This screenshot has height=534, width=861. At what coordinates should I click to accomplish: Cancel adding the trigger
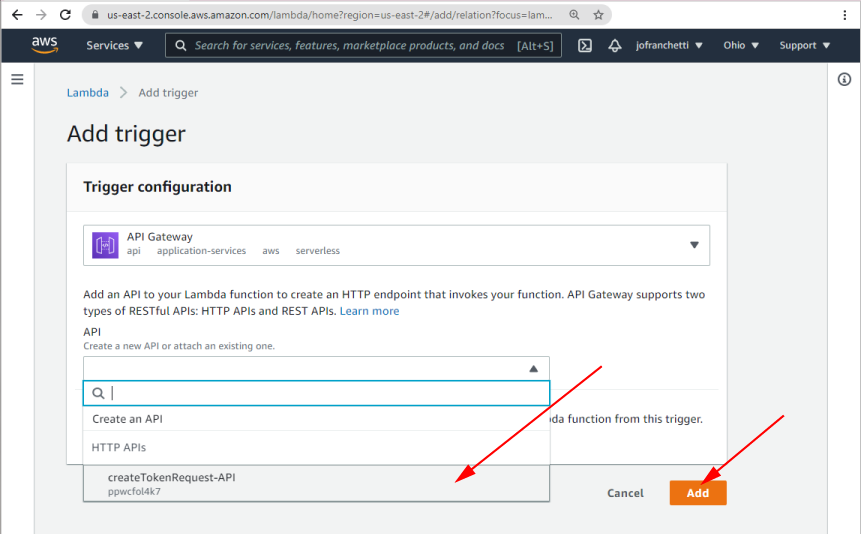click(x=625, y=493)
